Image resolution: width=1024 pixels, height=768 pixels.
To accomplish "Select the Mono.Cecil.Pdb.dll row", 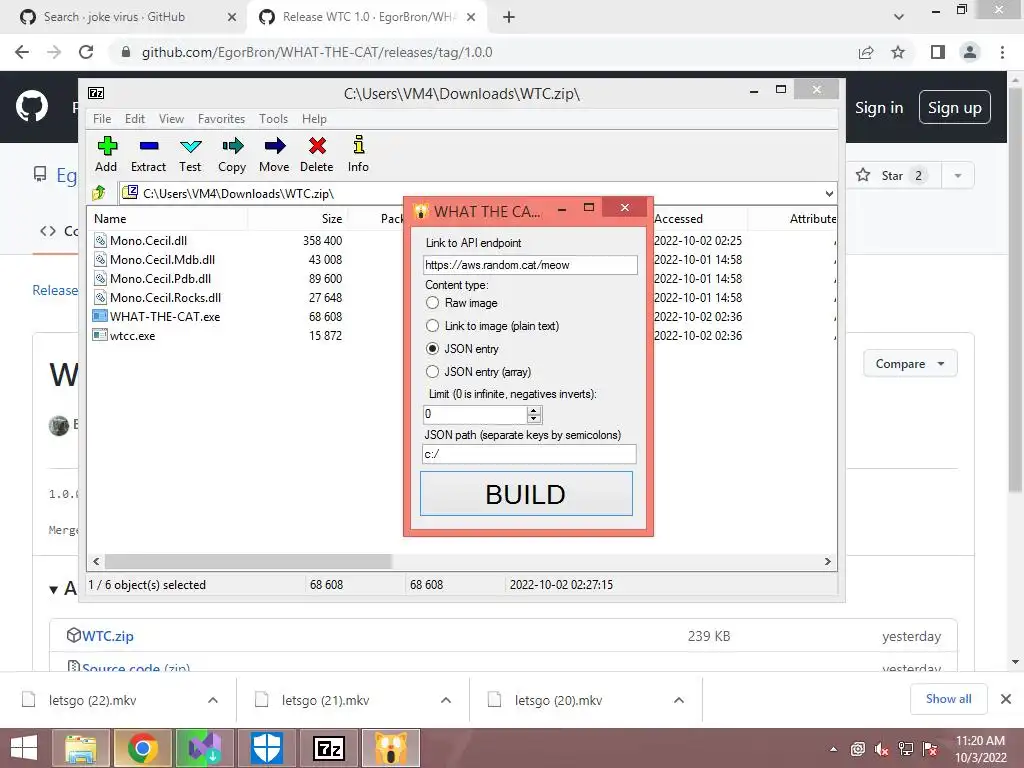I will pyautogui.click(x=161, y=278).
